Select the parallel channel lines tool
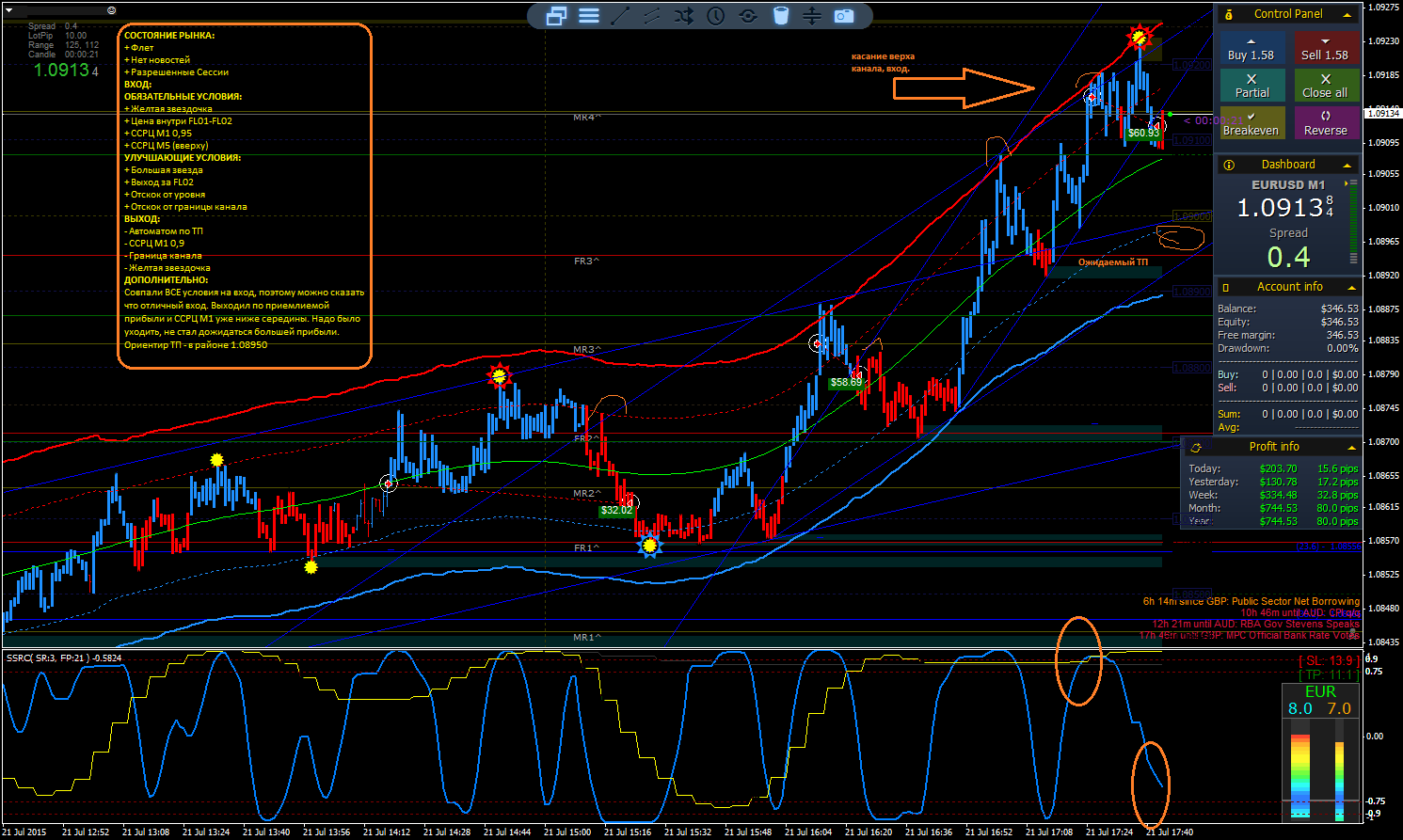 652,16
